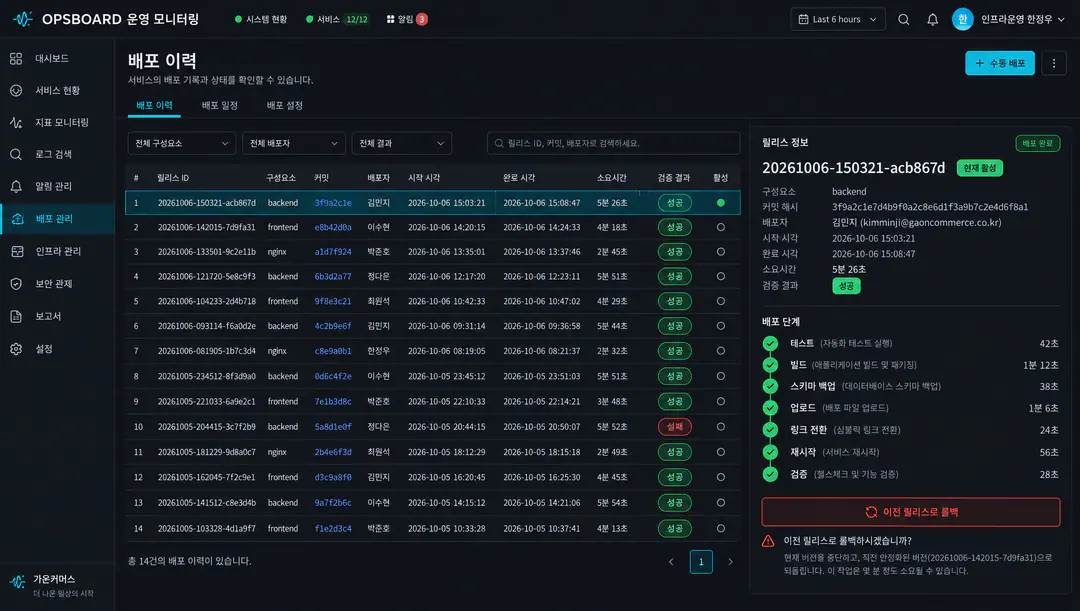Screen dimensions: 1080x611
Task: Select active radio for release 20261005-103328-4d1a9f7
Action: (x=720, y=528)
